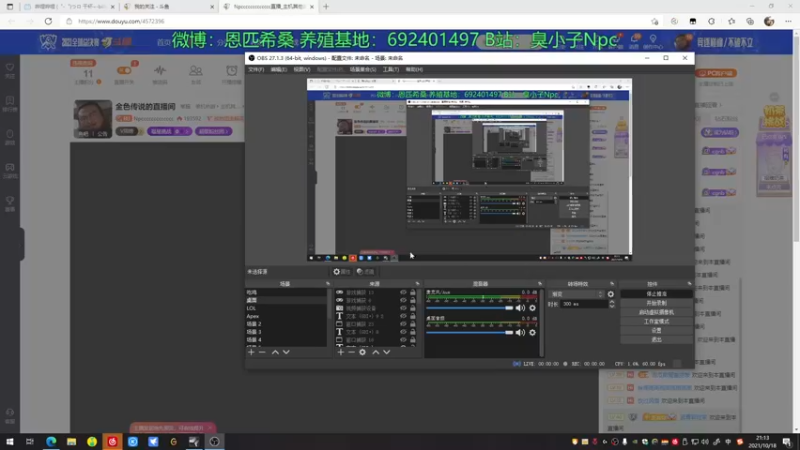Adjust second mixer channel volume slider
The height and width of the screenshot is (450, 800).
469,333
